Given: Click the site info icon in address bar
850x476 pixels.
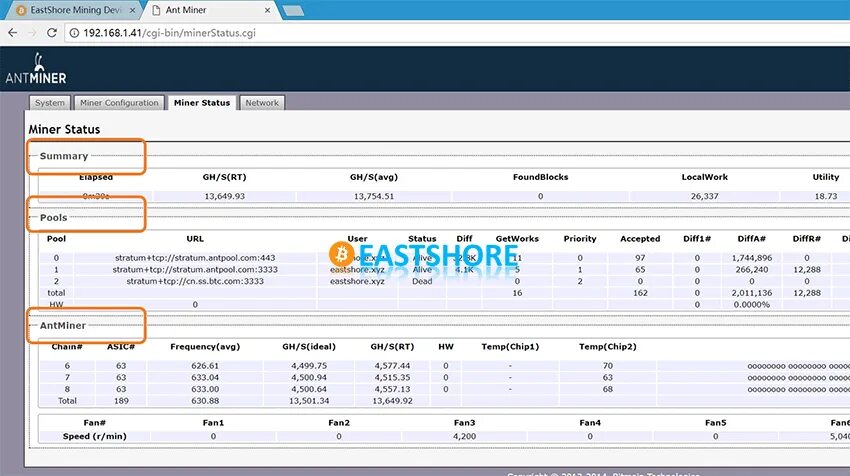Looking at the screenshot, I should click(74, 33).
